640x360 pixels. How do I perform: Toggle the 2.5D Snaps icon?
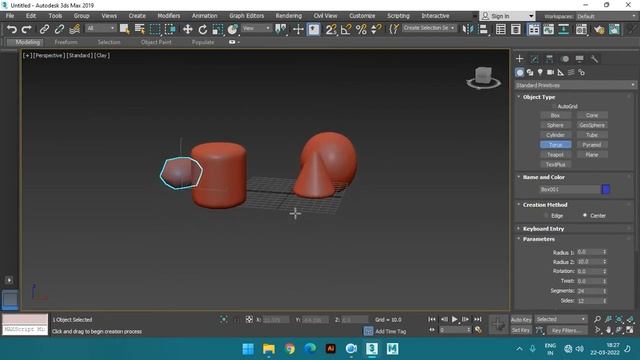(x=331, y=29)
